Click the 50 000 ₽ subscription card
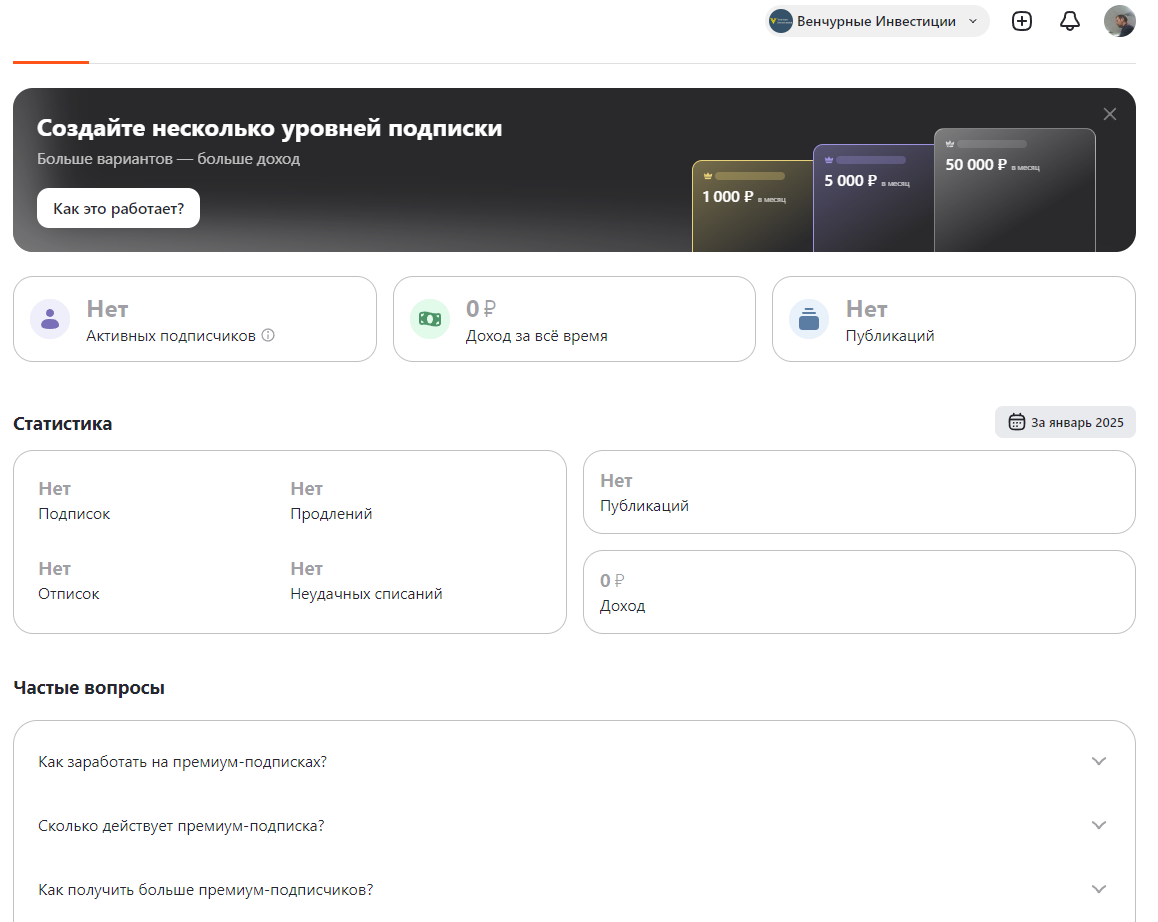Screen dimensions: 1158x922 pyautogui.click(x=1015, y=190)
